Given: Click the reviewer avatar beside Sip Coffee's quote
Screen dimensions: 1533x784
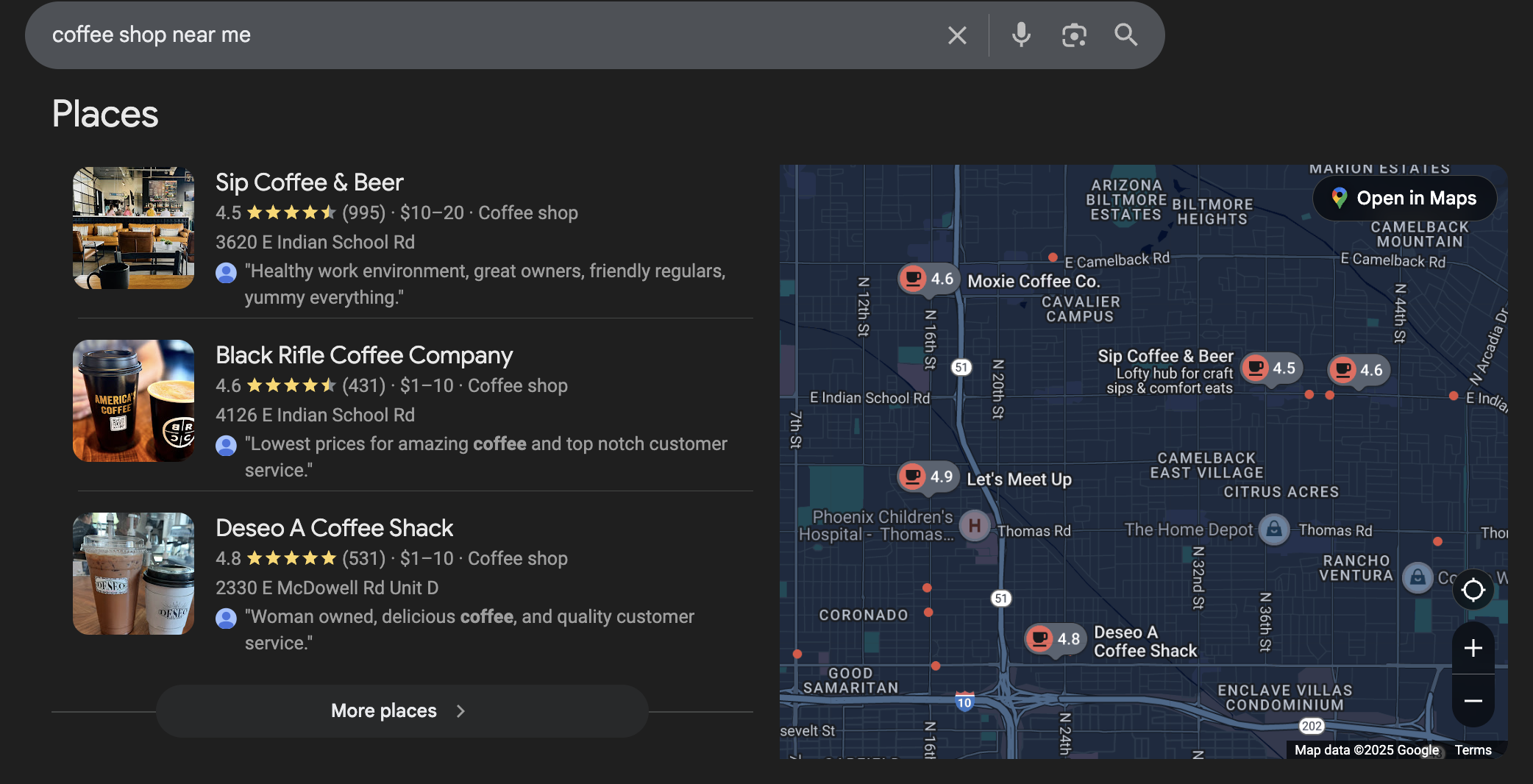Looking at the screenshot, I should (x=226, y=274).
